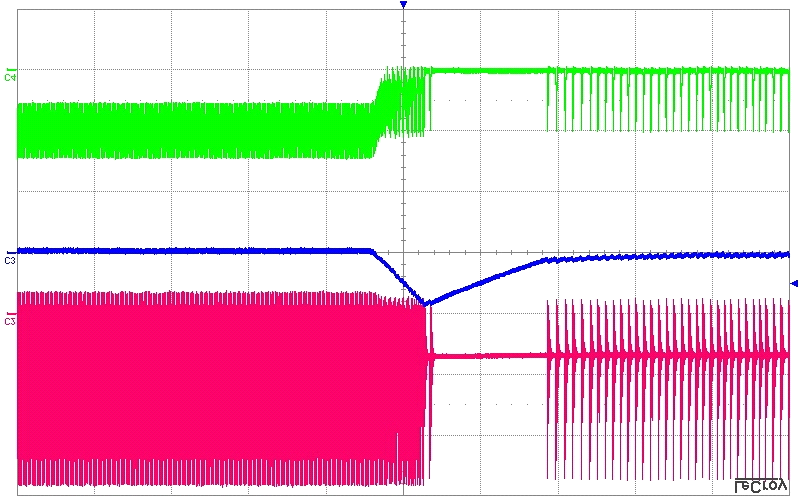Click the blue trace at far right end

click(x=780, y=254)
